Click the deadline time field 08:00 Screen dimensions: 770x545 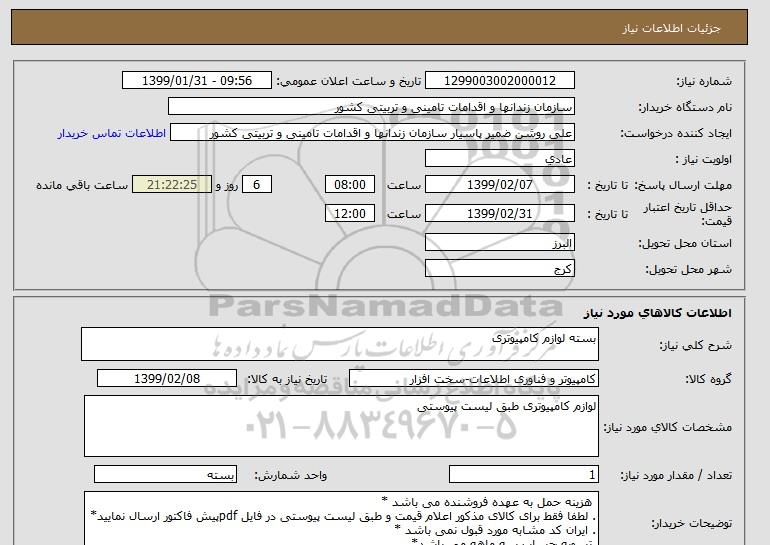click(x=350, y=185)
